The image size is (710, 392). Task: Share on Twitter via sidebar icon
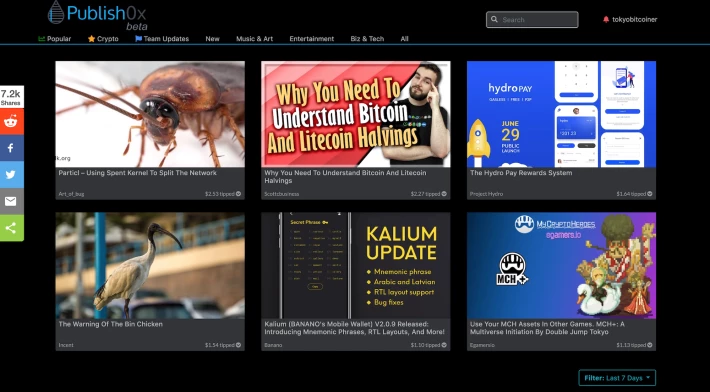(11, 175)
